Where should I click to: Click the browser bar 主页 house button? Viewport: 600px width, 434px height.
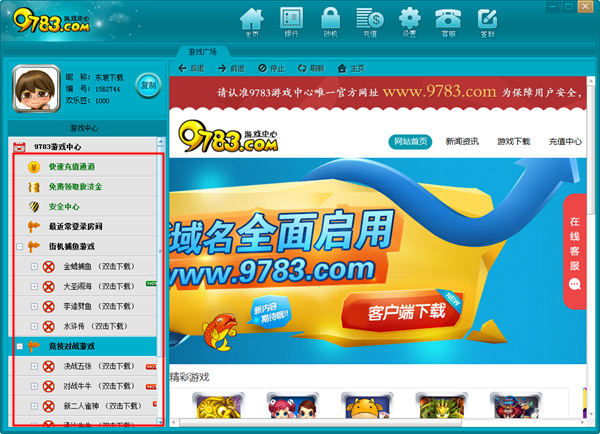click(x=351, y=69)
